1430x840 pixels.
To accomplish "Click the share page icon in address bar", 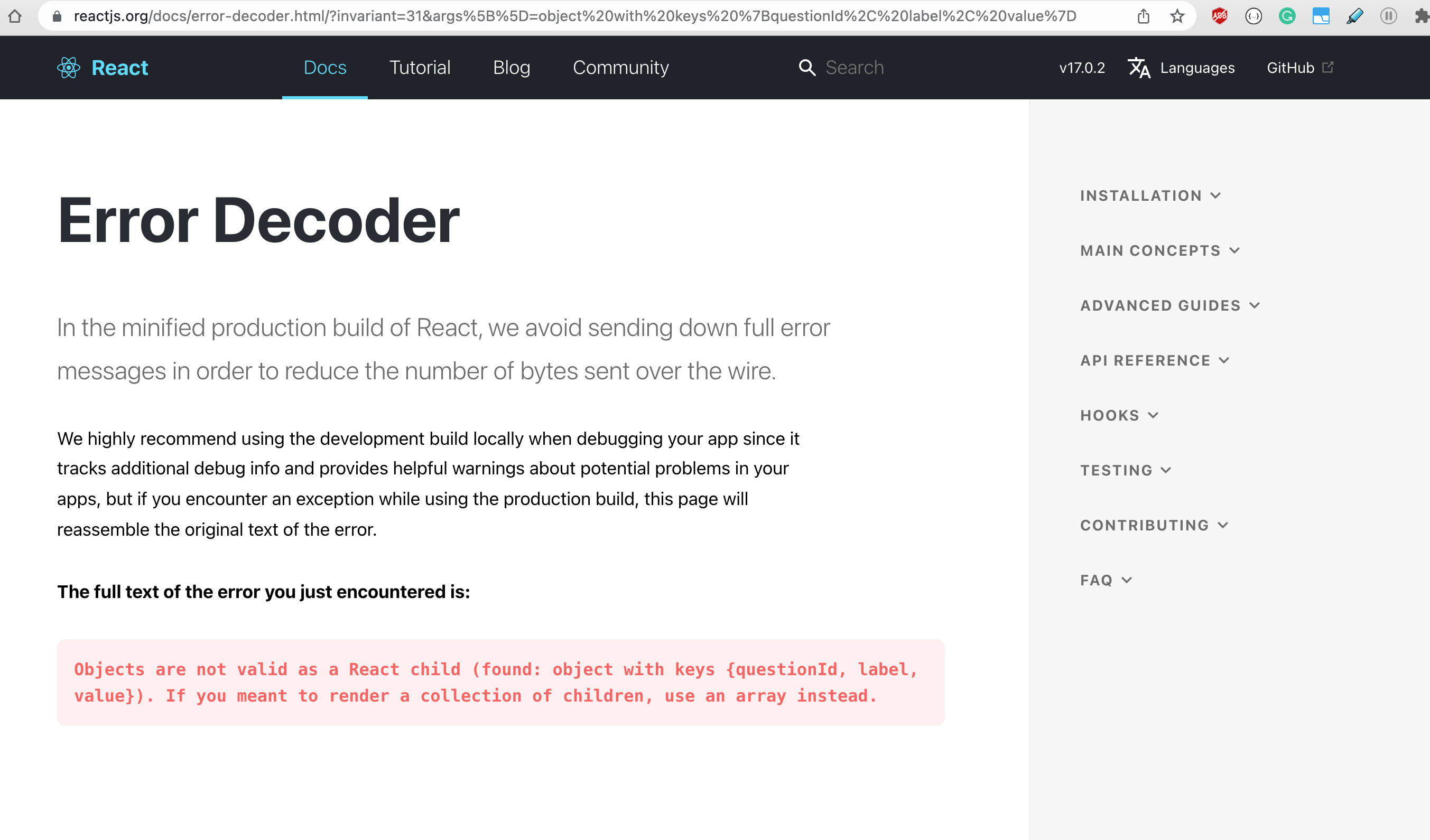I will tap(1144, 16).
